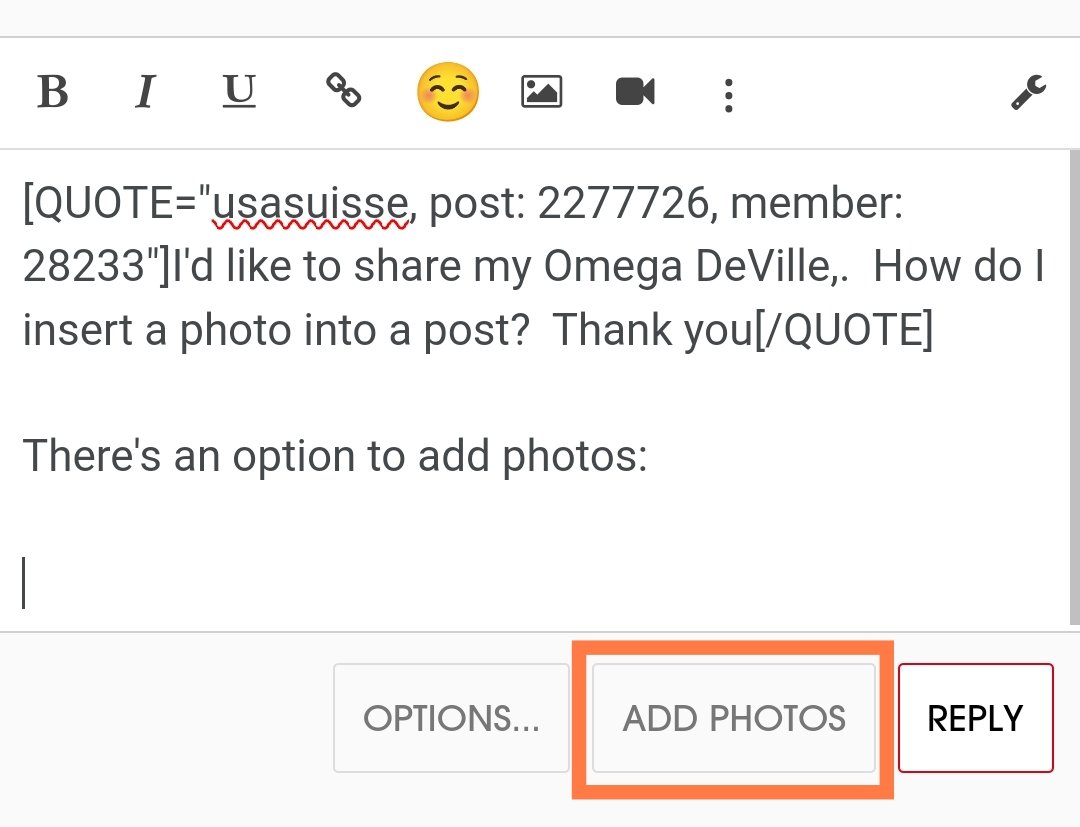1080x827 pixels.
Task: Expand the three-dot more options menu
Action: 729,95
